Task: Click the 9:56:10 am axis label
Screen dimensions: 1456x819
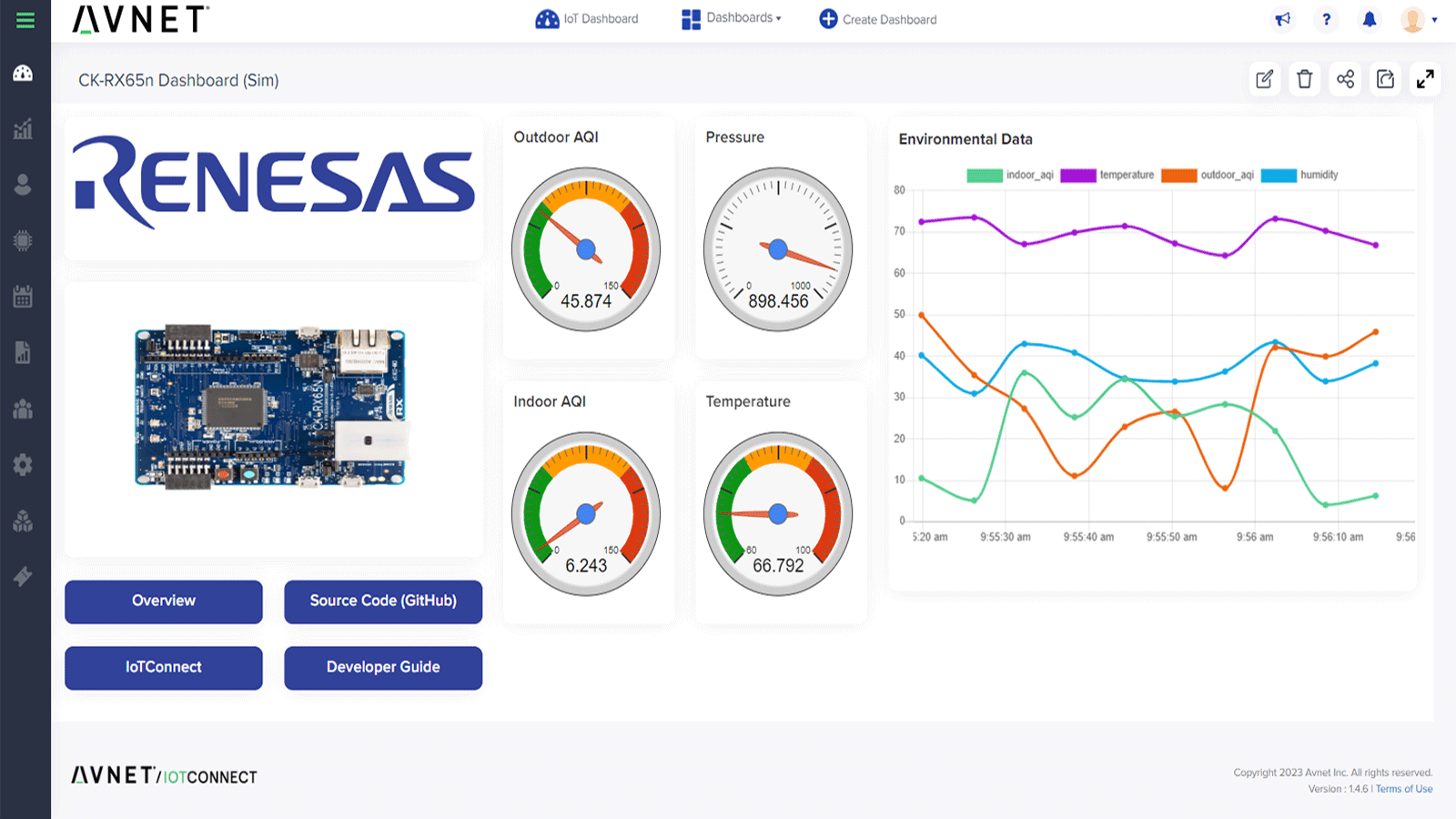Action: coord(1338,537)
